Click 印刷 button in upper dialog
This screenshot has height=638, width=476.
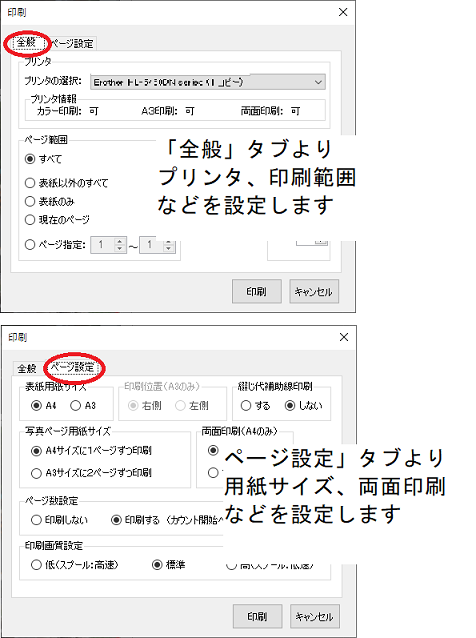pos(257,291)
